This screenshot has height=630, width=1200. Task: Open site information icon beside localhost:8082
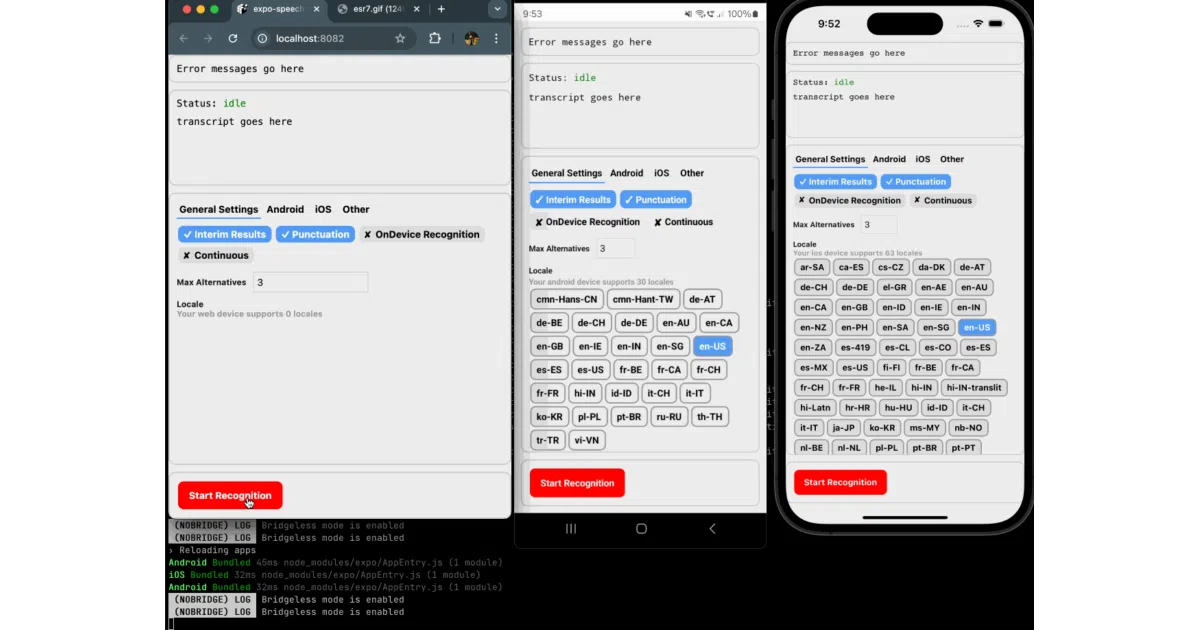[x=262, y=38]
